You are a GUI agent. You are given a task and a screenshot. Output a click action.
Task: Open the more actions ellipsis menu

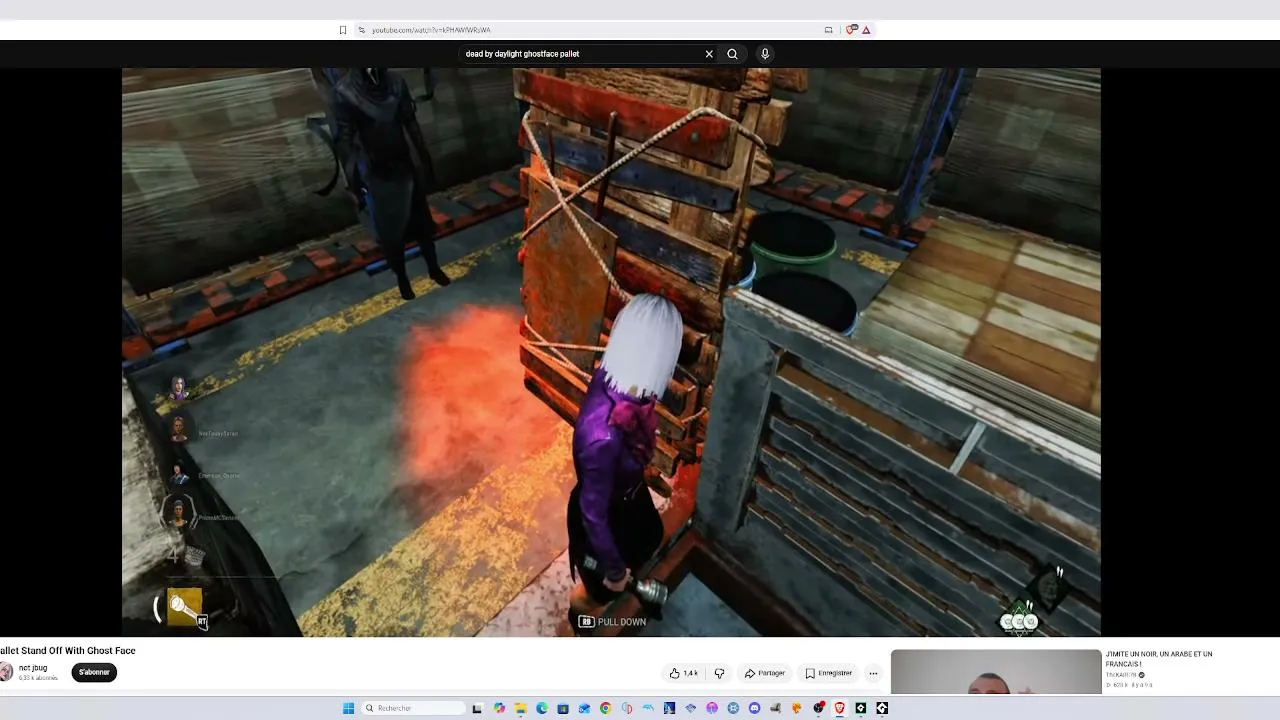873,674
